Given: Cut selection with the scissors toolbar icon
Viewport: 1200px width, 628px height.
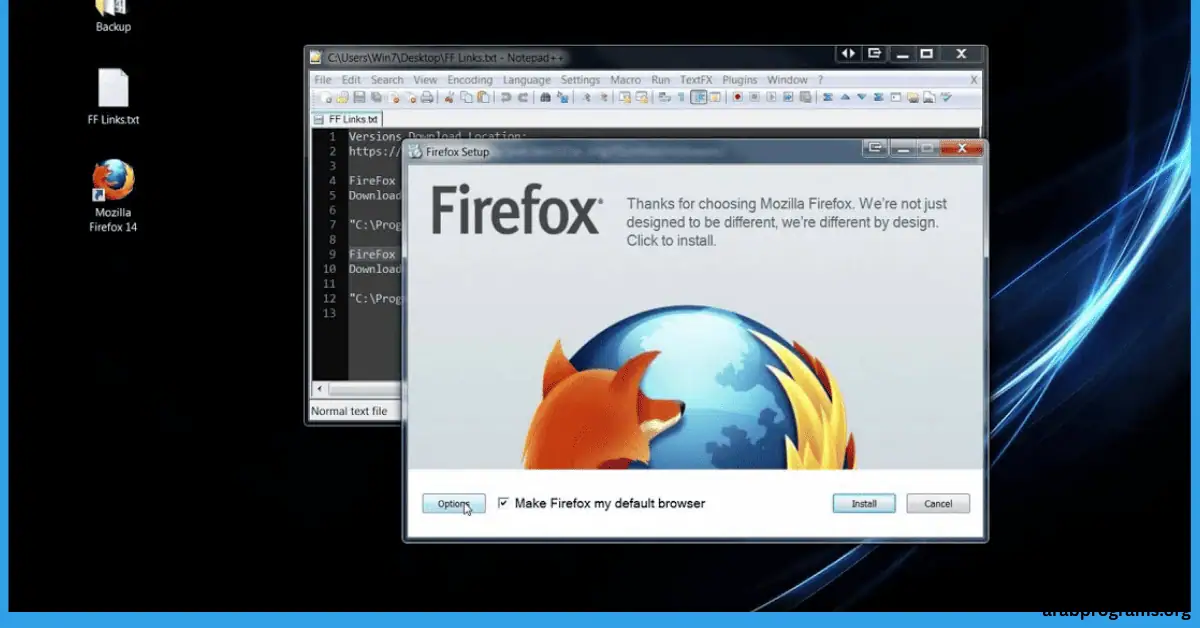Looking at the screenshot, I should click(x=449, y=97).
